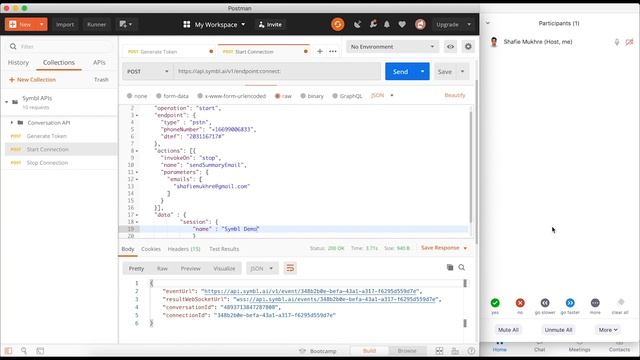The height and width of the screenshot is (360, 640).
Task: Click the two-pane layout icon
Action: 439,351
